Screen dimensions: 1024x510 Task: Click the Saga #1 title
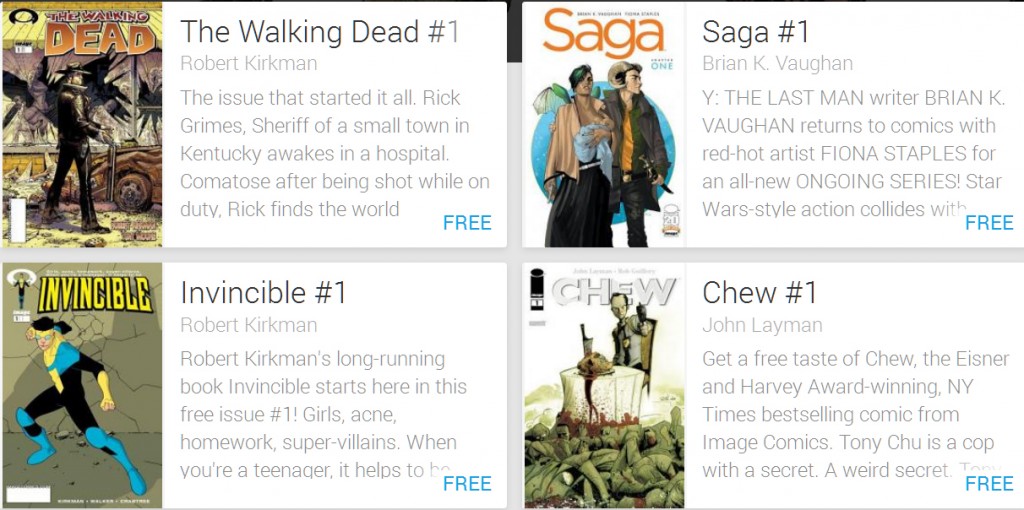[x=756, y=31]
